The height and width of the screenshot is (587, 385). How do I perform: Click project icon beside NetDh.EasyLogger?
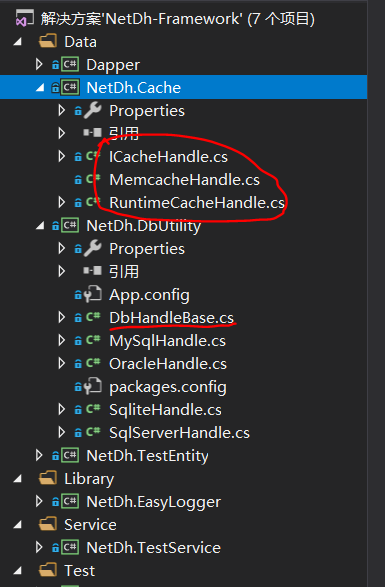(x=70, y=501)
